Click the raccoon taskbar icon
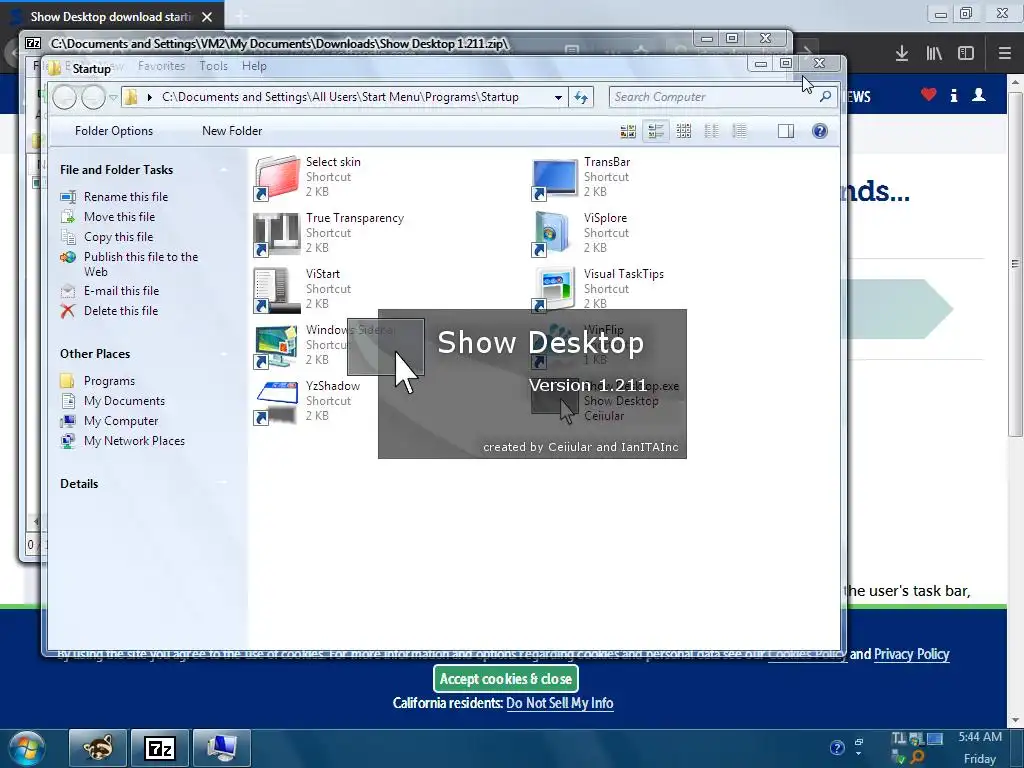This screenshot has height=768, width=1024. [x=98, y=748]
